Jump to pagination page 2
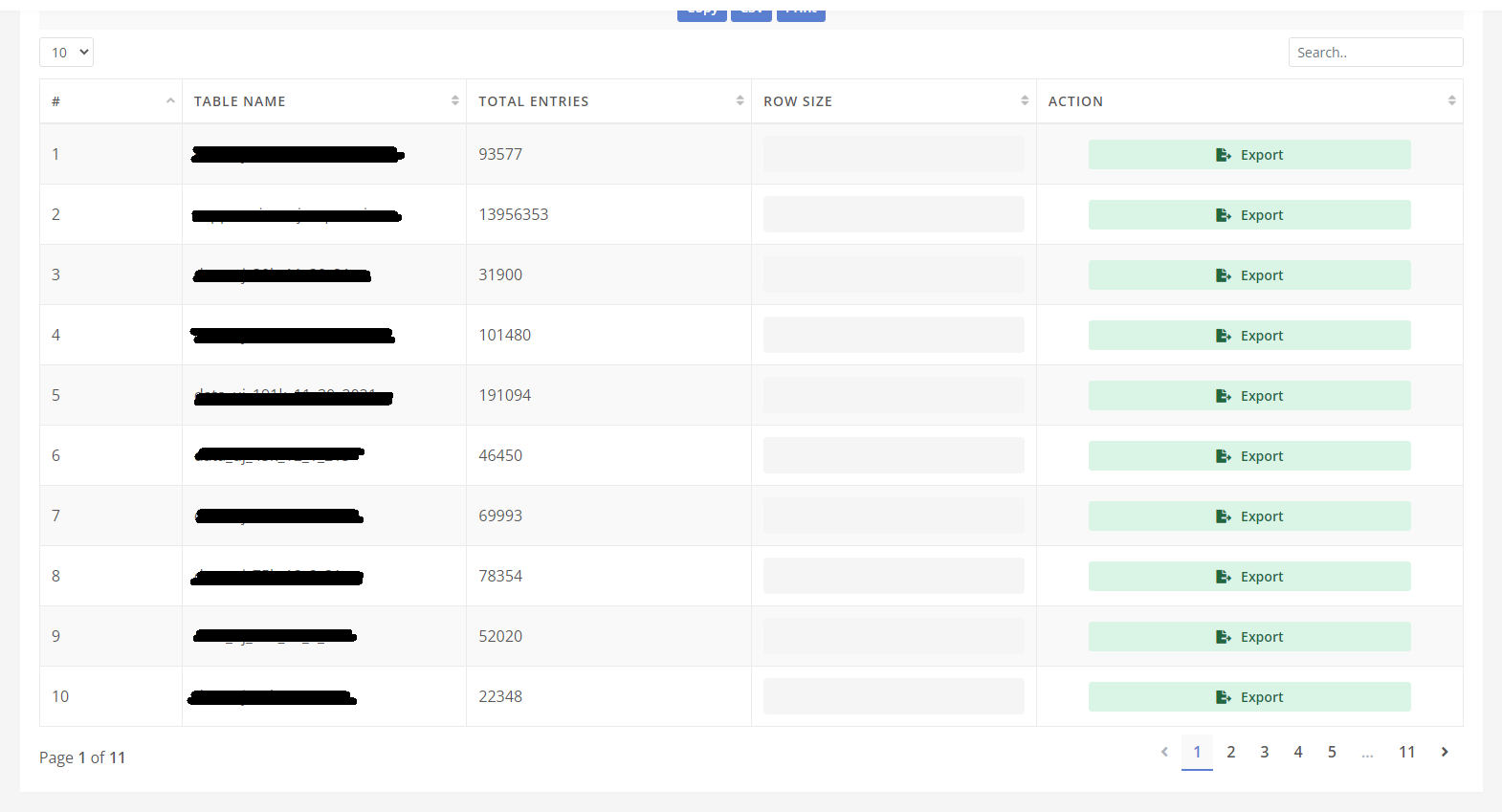Viewport: 1502px width, 812px height. pyautogui.click(x=1231, y=752)
